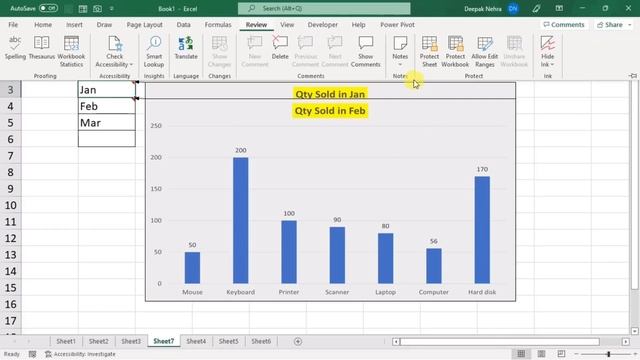
Task: Switch to Sheet6 tab
Action: 261,341
